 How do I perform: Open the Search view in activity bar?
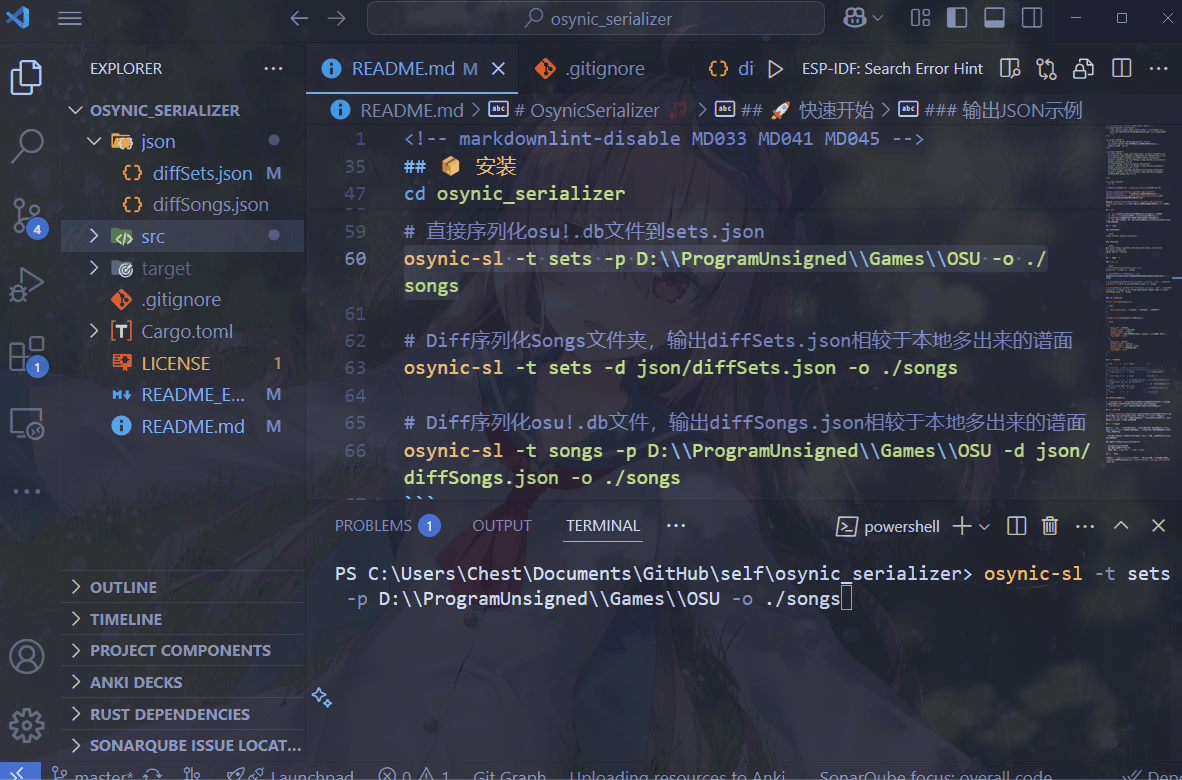[26, 146]
